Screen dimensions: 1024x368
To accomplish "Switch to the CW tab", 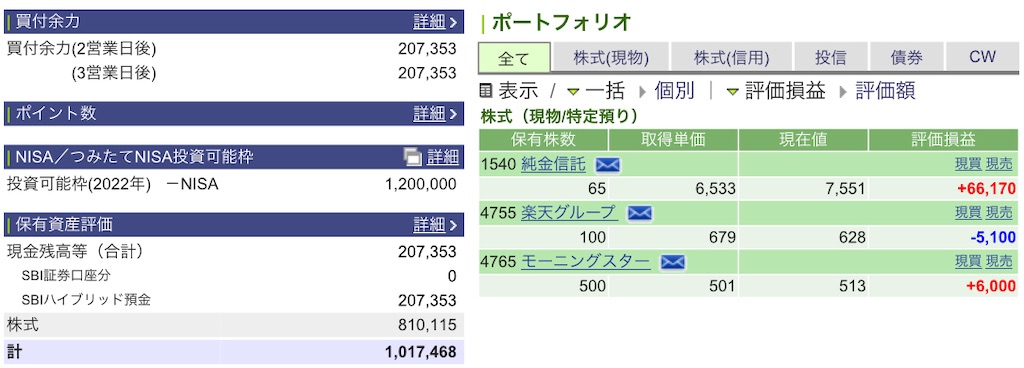I will pos(982,57).
